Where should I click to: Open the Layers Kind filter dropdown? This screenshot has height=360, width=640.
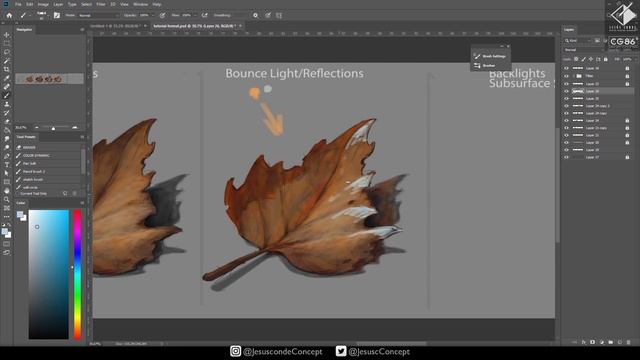[578, 41]
